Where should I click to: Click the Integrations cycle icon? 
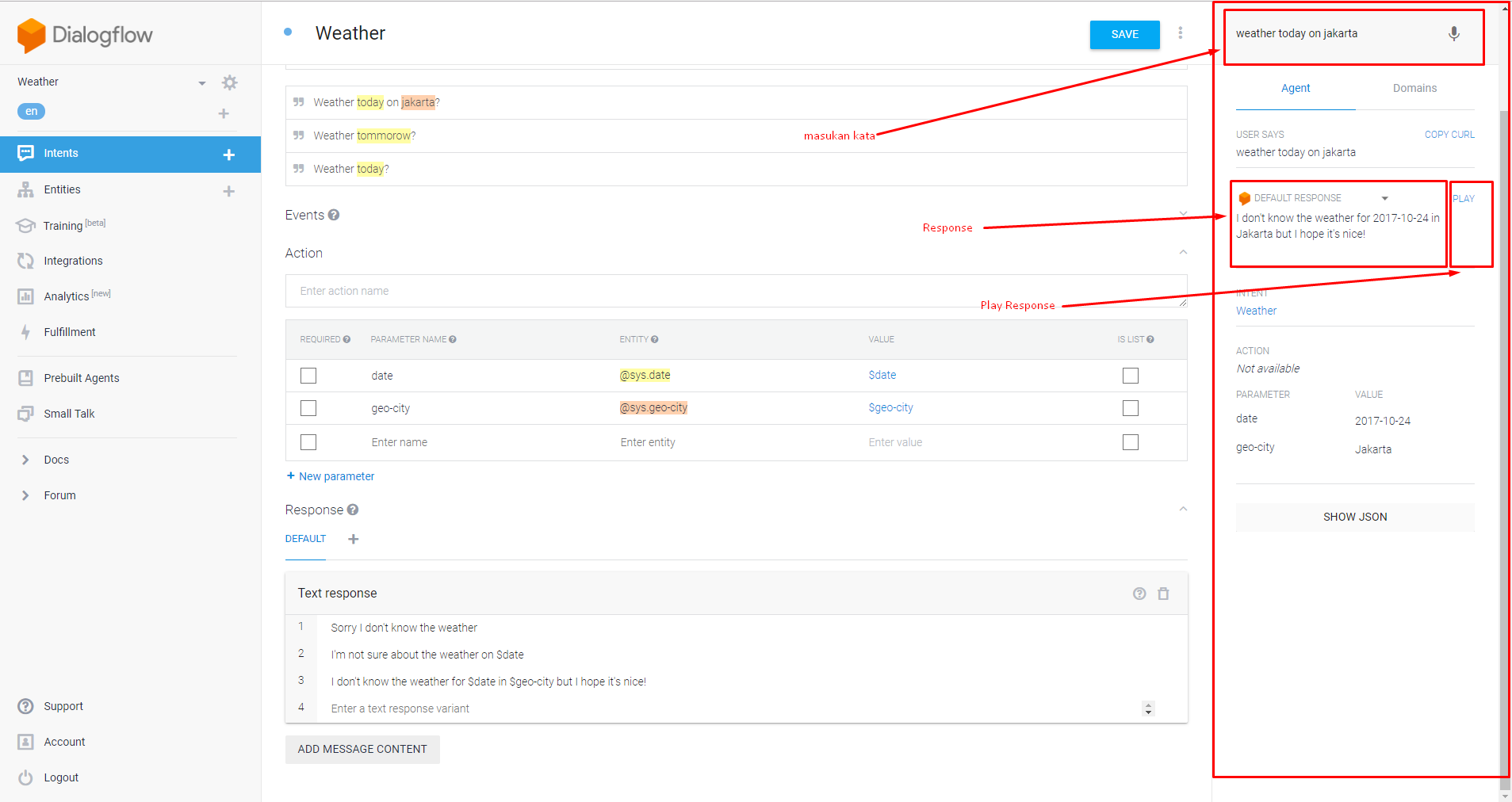tap(26, 261)
